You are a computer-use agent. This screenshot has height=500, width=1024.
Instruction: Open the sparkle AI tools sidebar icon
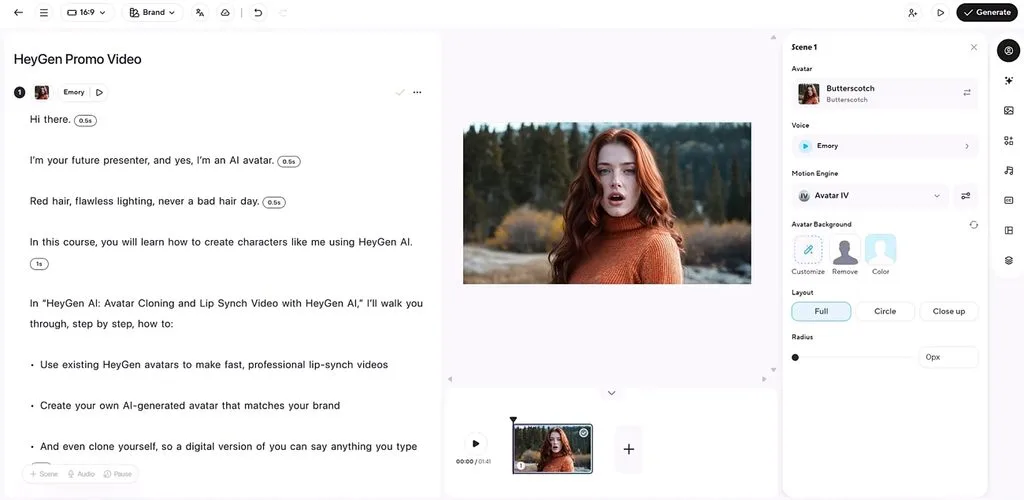(x=1008, y=80)
